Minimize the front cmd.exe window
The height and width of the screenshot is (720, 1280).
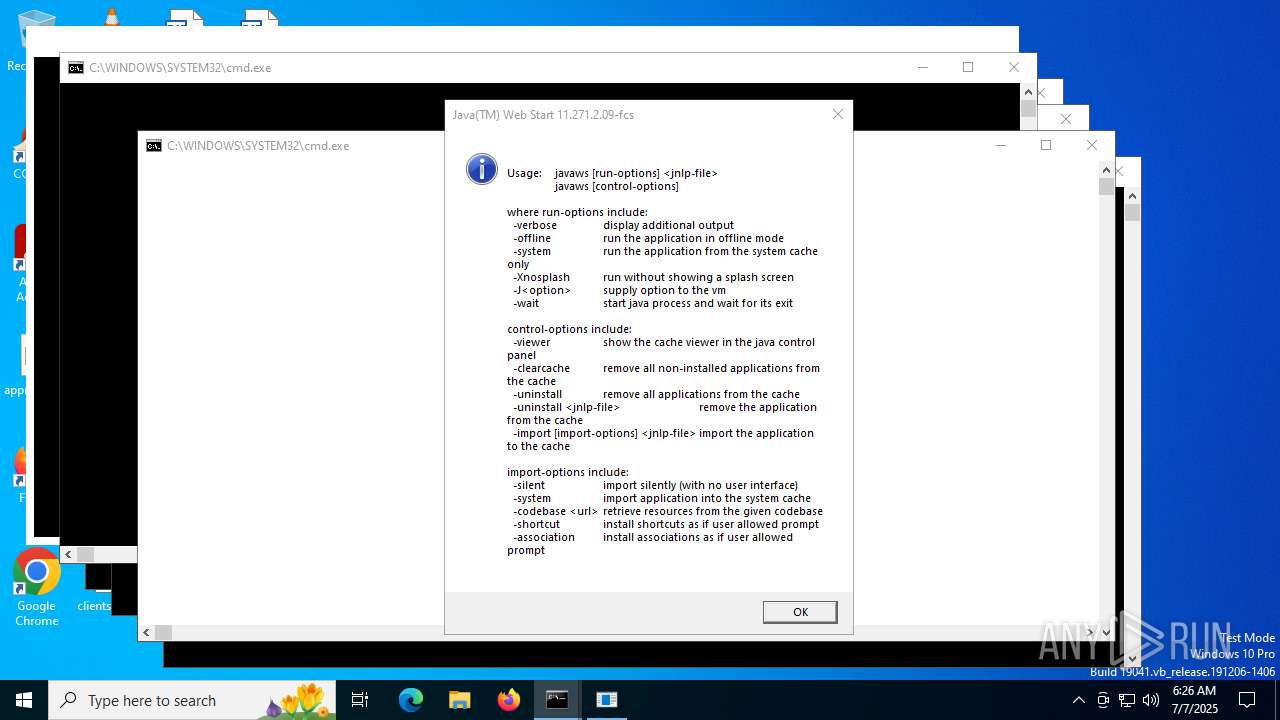(x=1000, y=145)
